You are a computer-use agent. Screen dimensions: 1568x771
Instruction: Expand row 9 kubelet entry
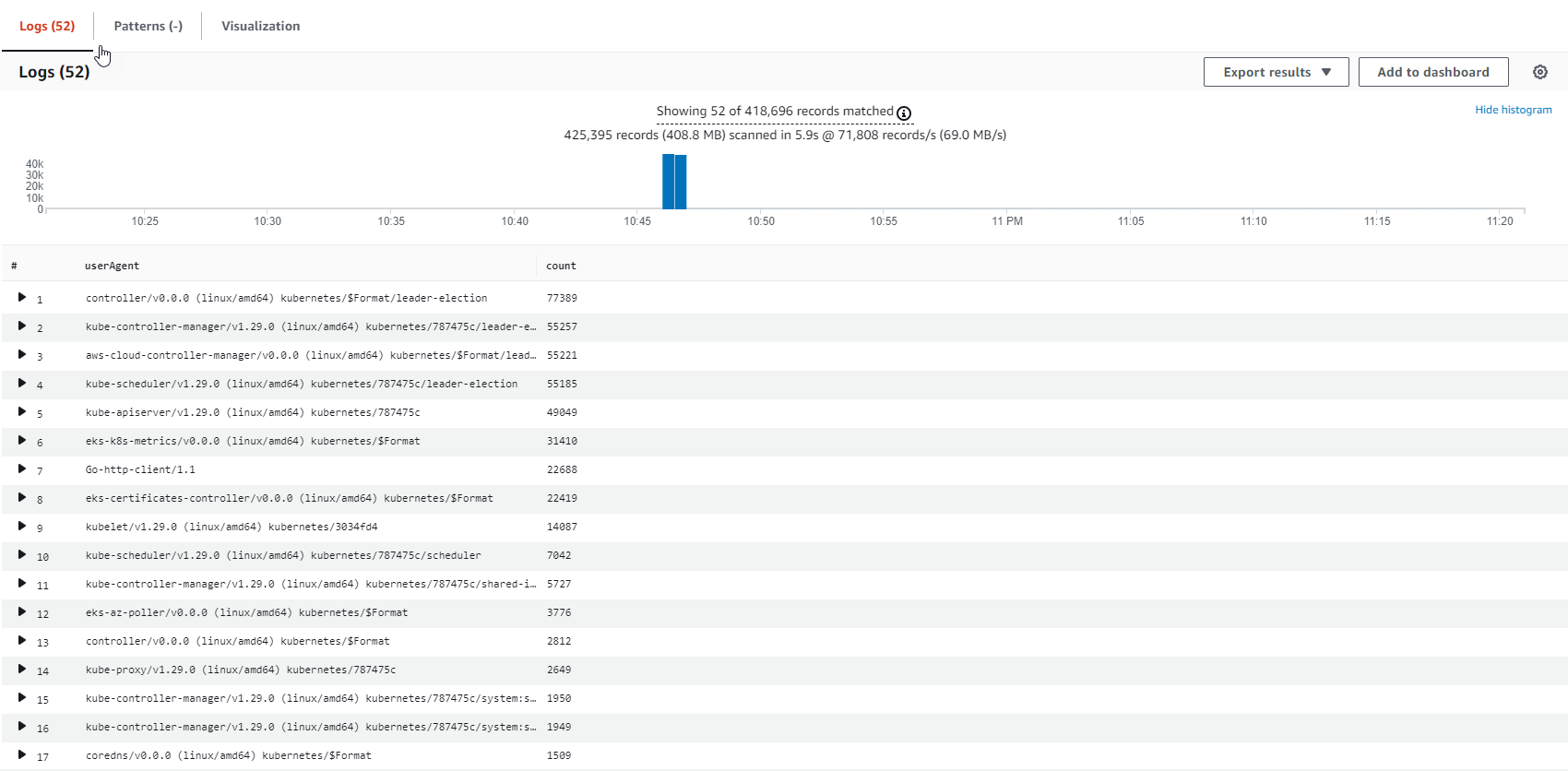point(22,526)
